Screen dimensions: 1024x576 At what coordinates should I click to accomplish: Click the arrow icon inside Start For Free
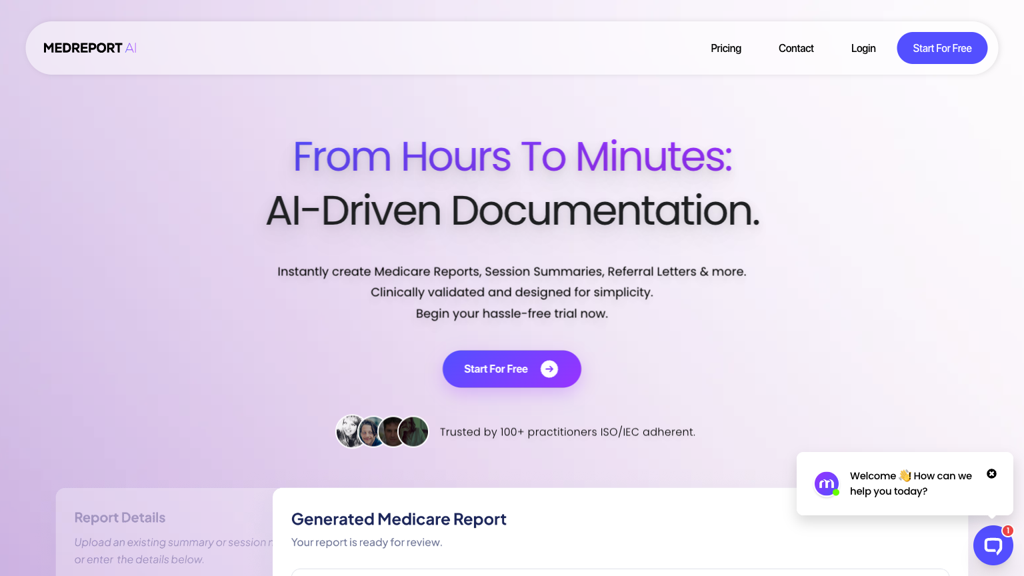(549, 369)
